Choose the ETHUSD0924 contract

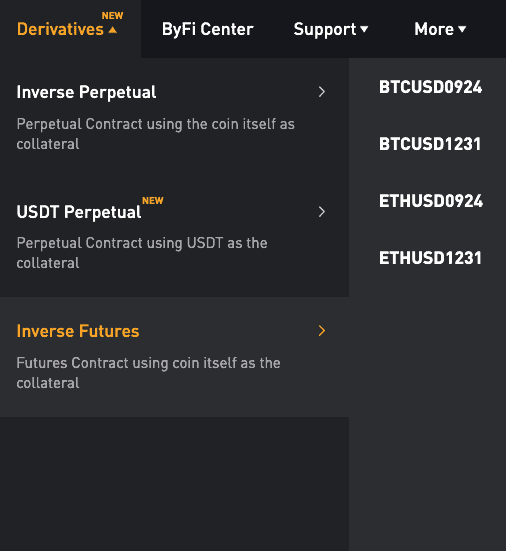click(431, 201)
